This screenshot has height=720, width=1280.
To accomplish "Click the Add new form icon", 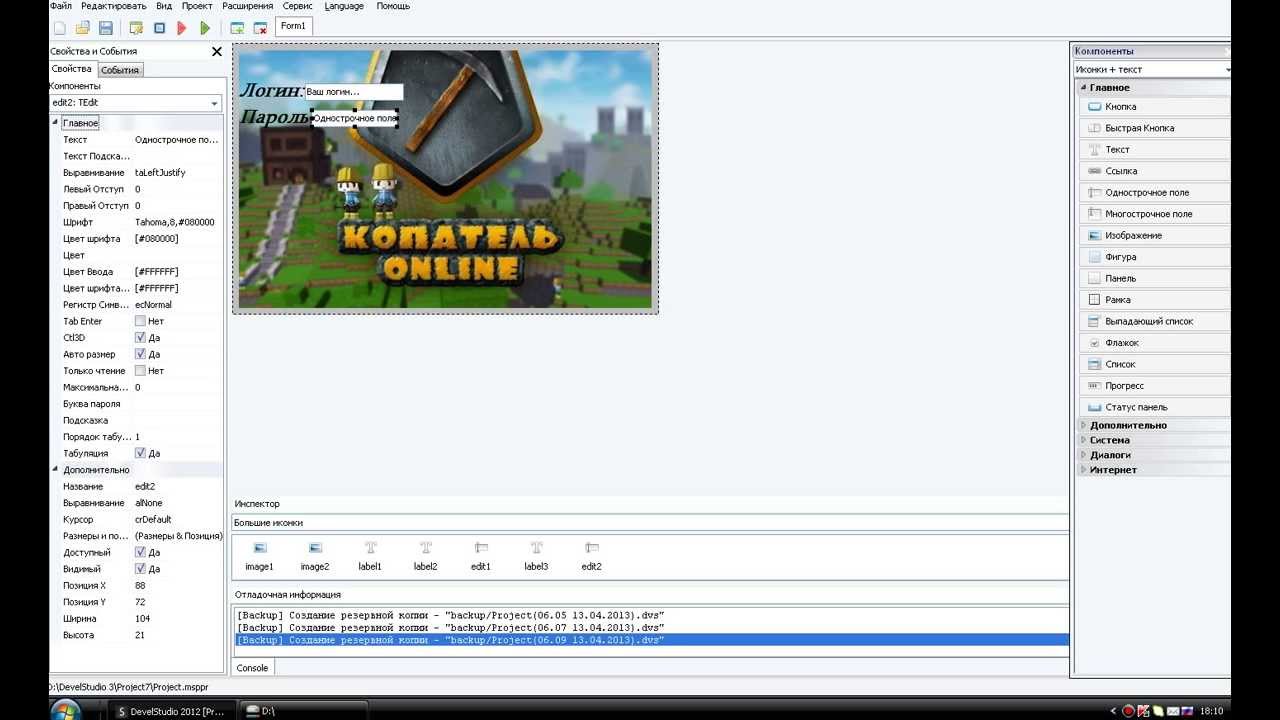I will click(x=237, y=28).
